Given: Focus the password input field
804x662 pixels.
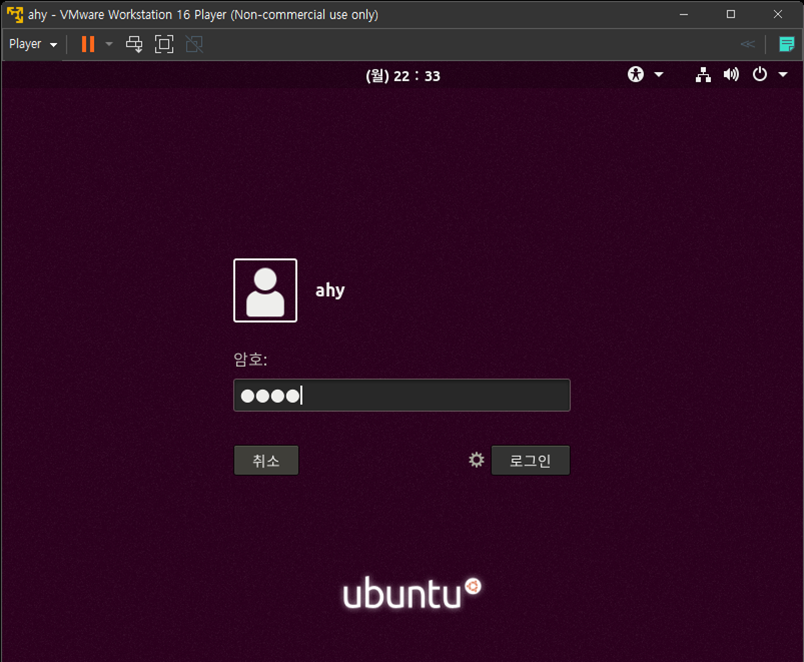Looking at the screenshot, I should [402, 395].
